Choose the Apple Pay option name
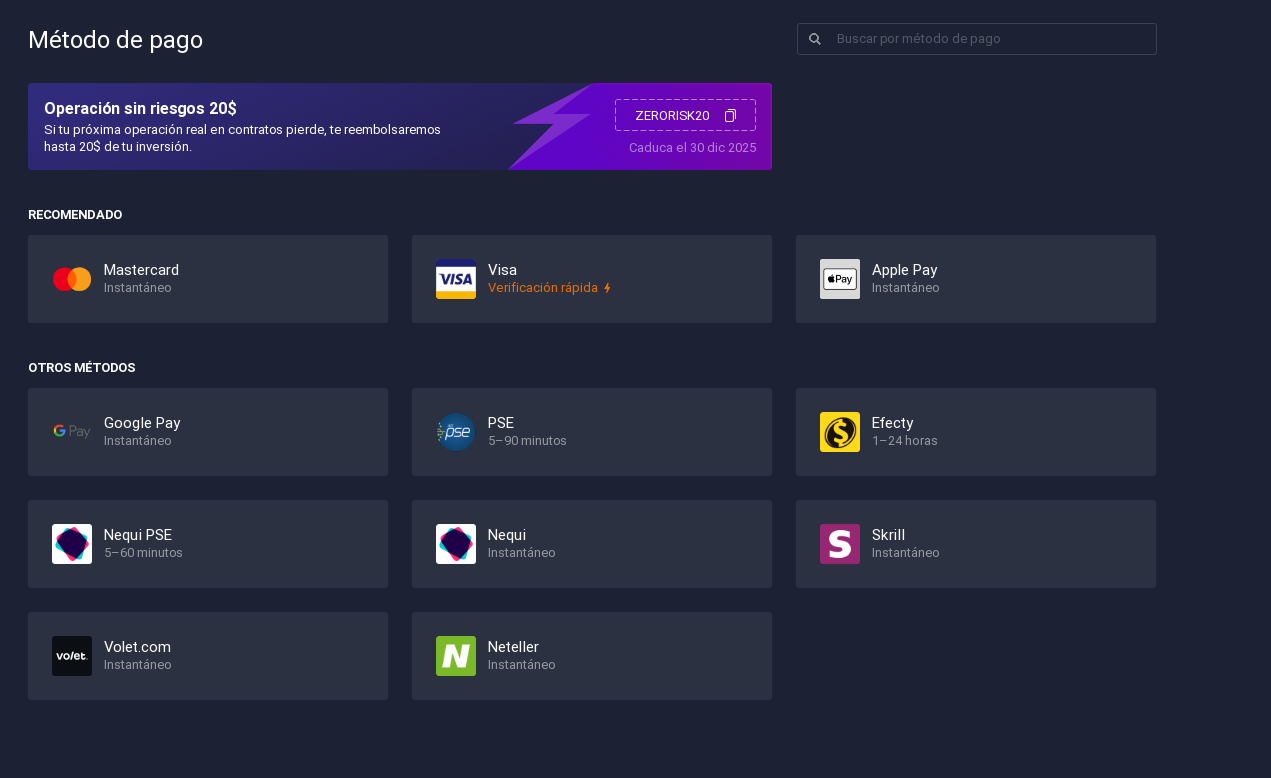This screenshot has width=1271, height=778. [904, 270]
